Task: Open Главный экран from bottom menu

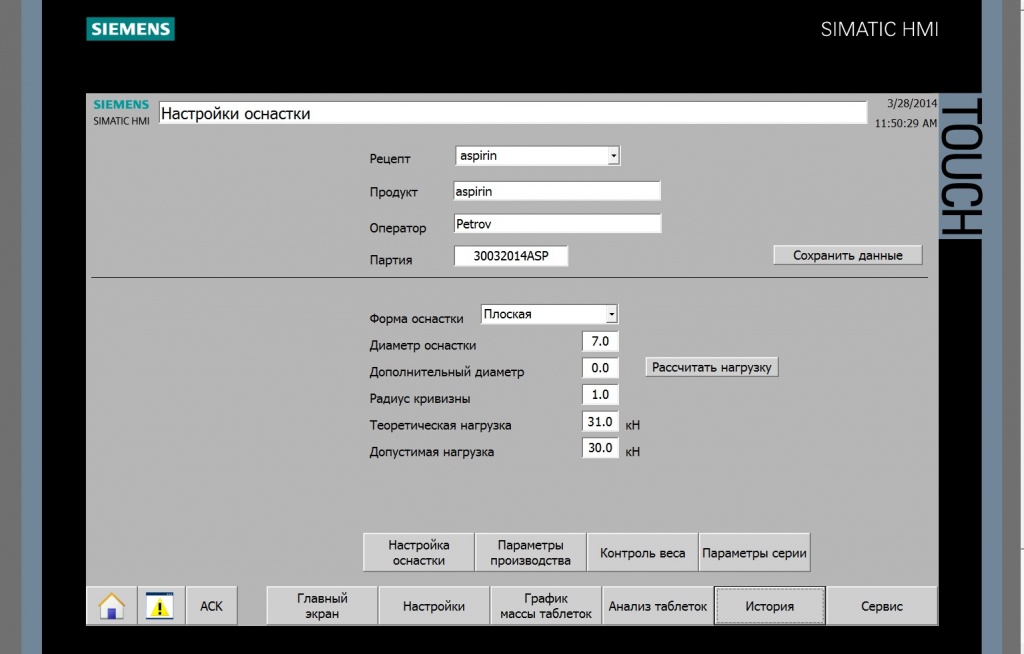Action: pos(322,606)
